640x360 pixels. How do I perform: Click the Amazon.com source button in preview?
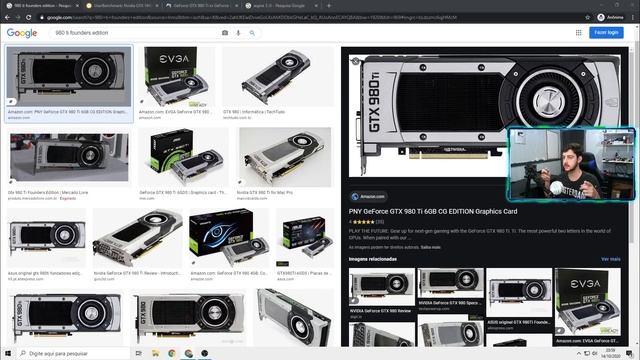369,196
